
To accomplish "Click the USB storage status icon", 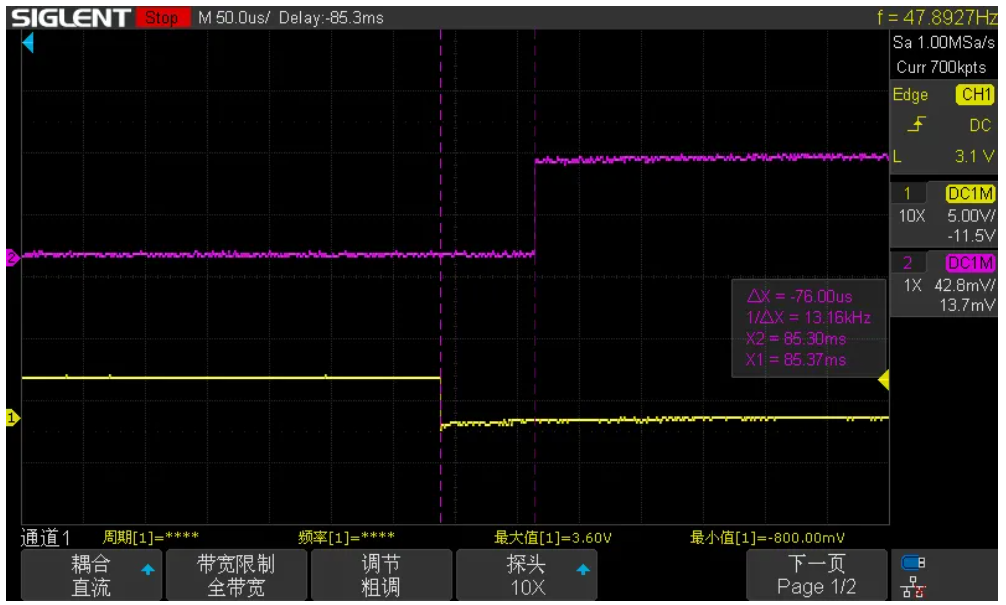I will [x=913, y=563].
